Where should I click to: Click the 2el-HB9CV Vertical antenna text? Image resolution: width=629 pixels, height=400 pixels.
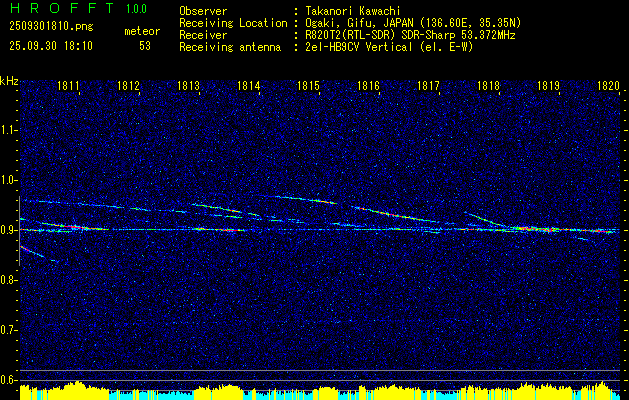[x=390, y=47]
